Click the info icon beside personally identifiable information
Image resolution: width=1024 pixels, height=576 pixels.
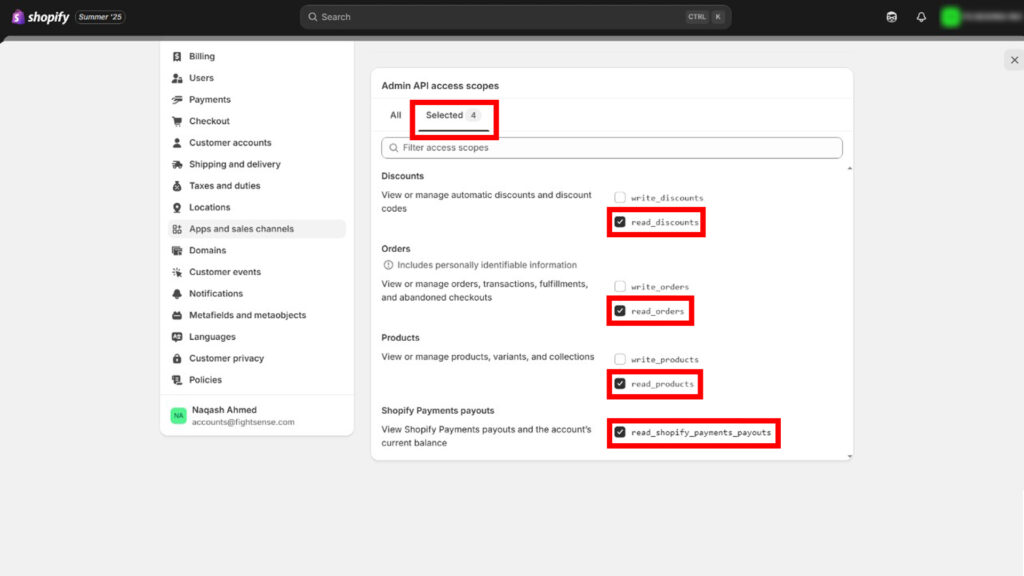click(388, 265)
